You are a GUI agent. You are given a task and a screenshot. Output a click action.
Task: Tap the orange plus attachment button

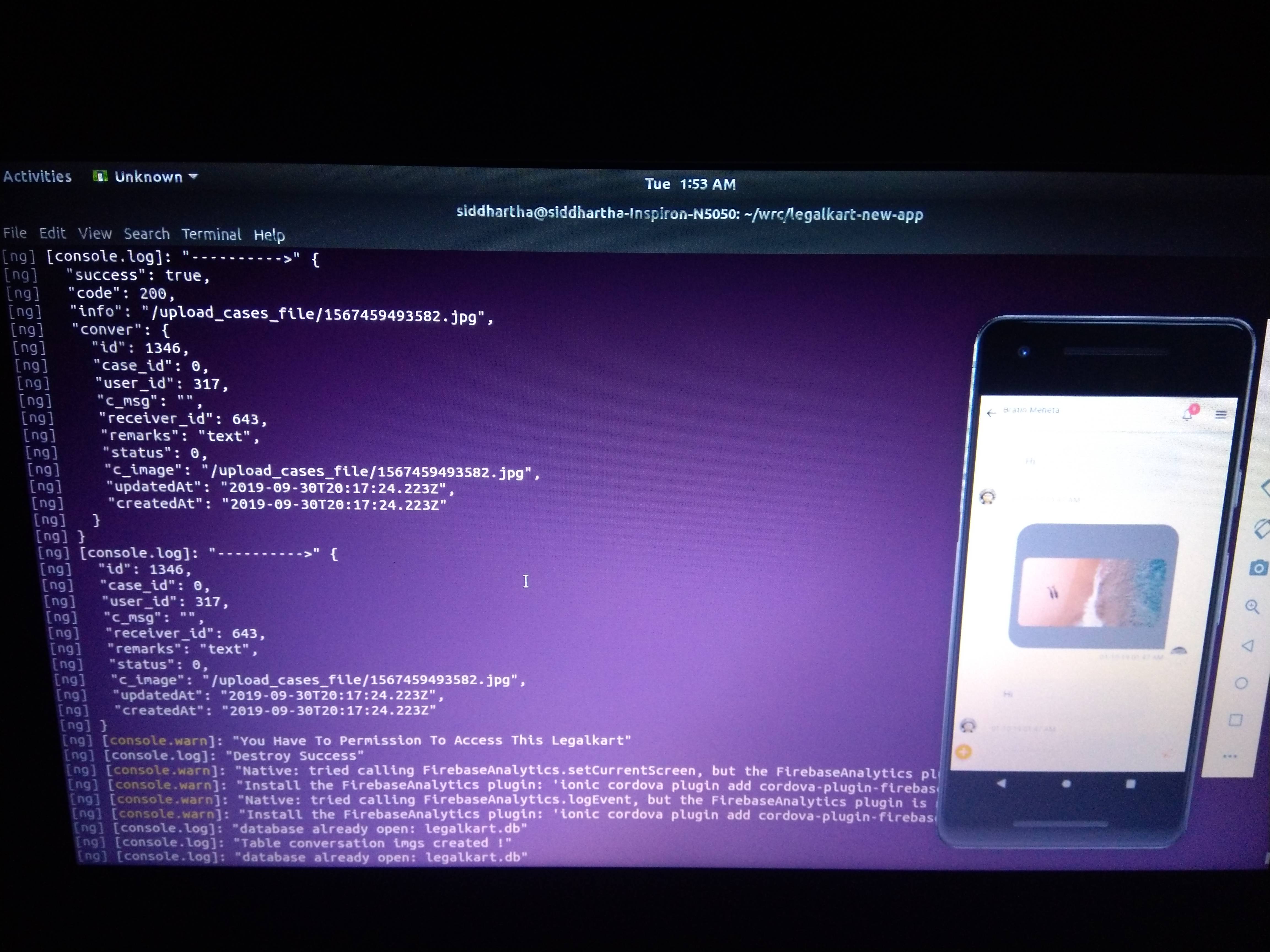pos(964,752)
